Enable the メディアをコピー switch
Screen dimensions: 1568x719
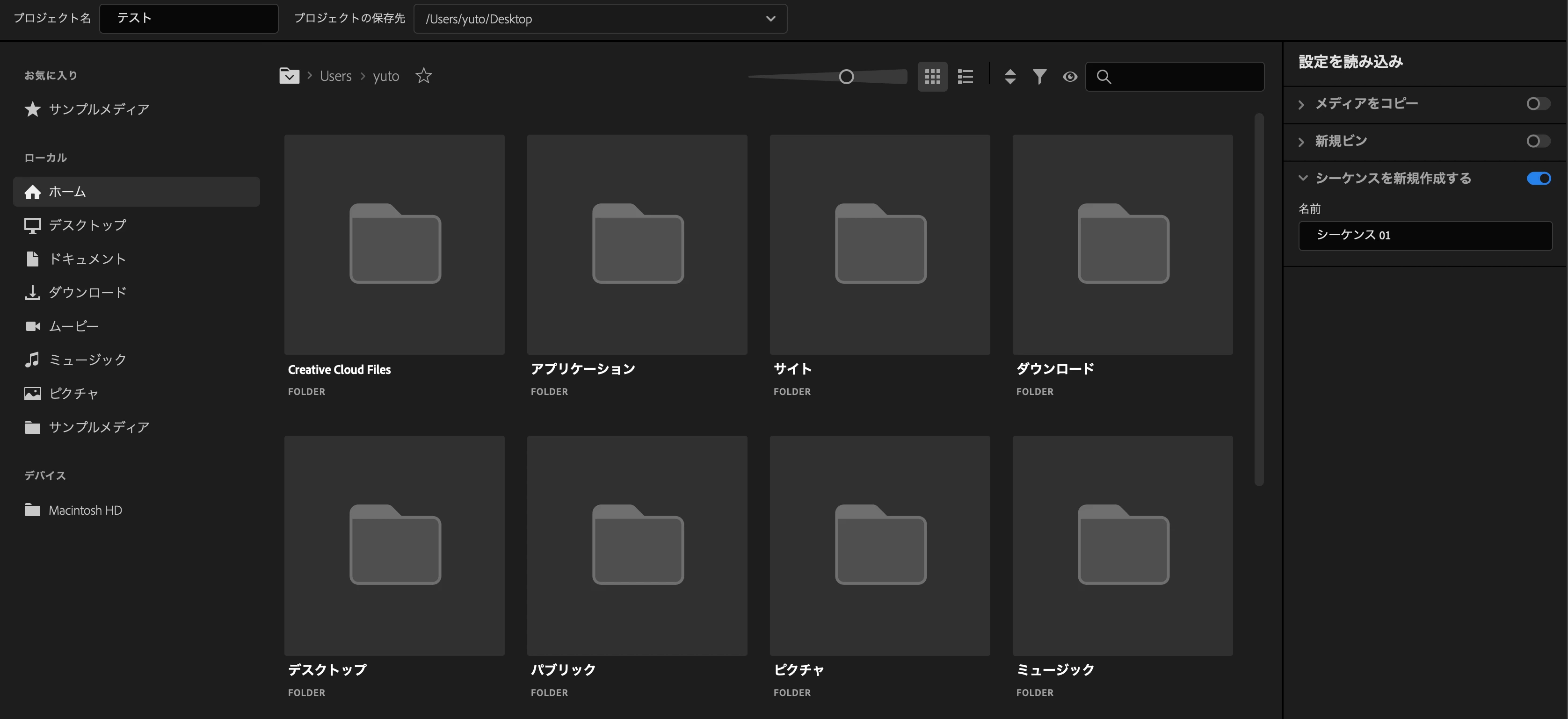1538,104
